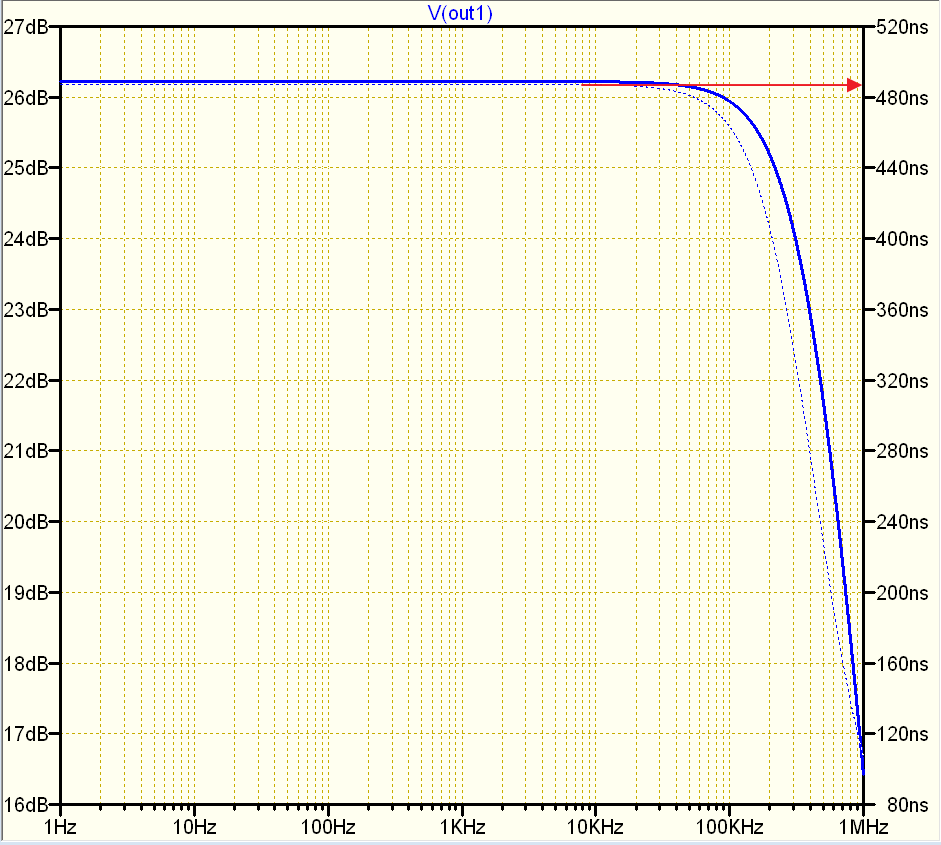Click the 23dB left axis label
The width and height of the screenshot is (941, 845).
click(x=26, y=310)
